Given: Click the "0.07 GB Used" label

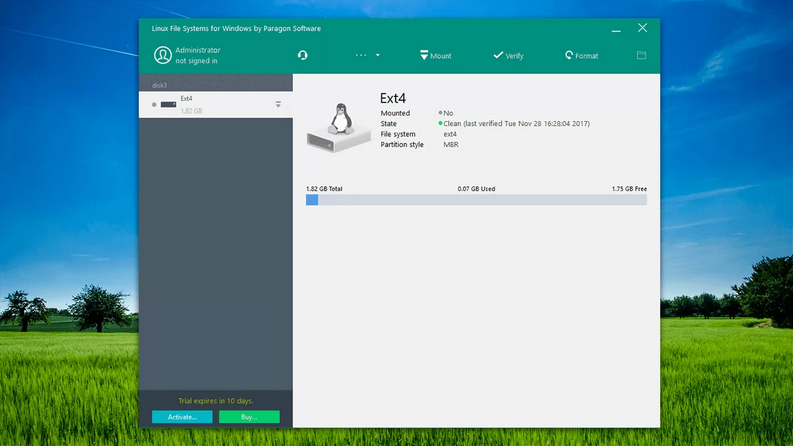Looking at the screenshot, I should click(476, 189).
